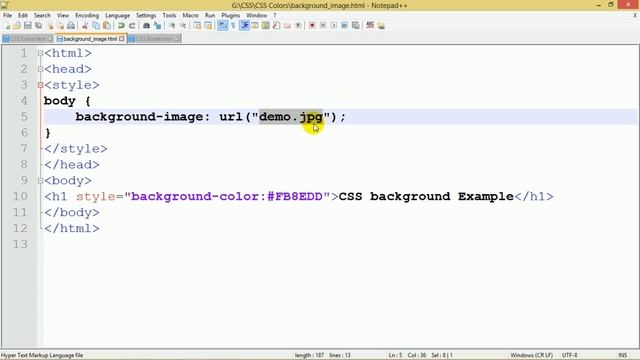Image resolution: width=640 pixels, height=360 pixels.
Task: Open the Language menu
Action: coord(118,16)
